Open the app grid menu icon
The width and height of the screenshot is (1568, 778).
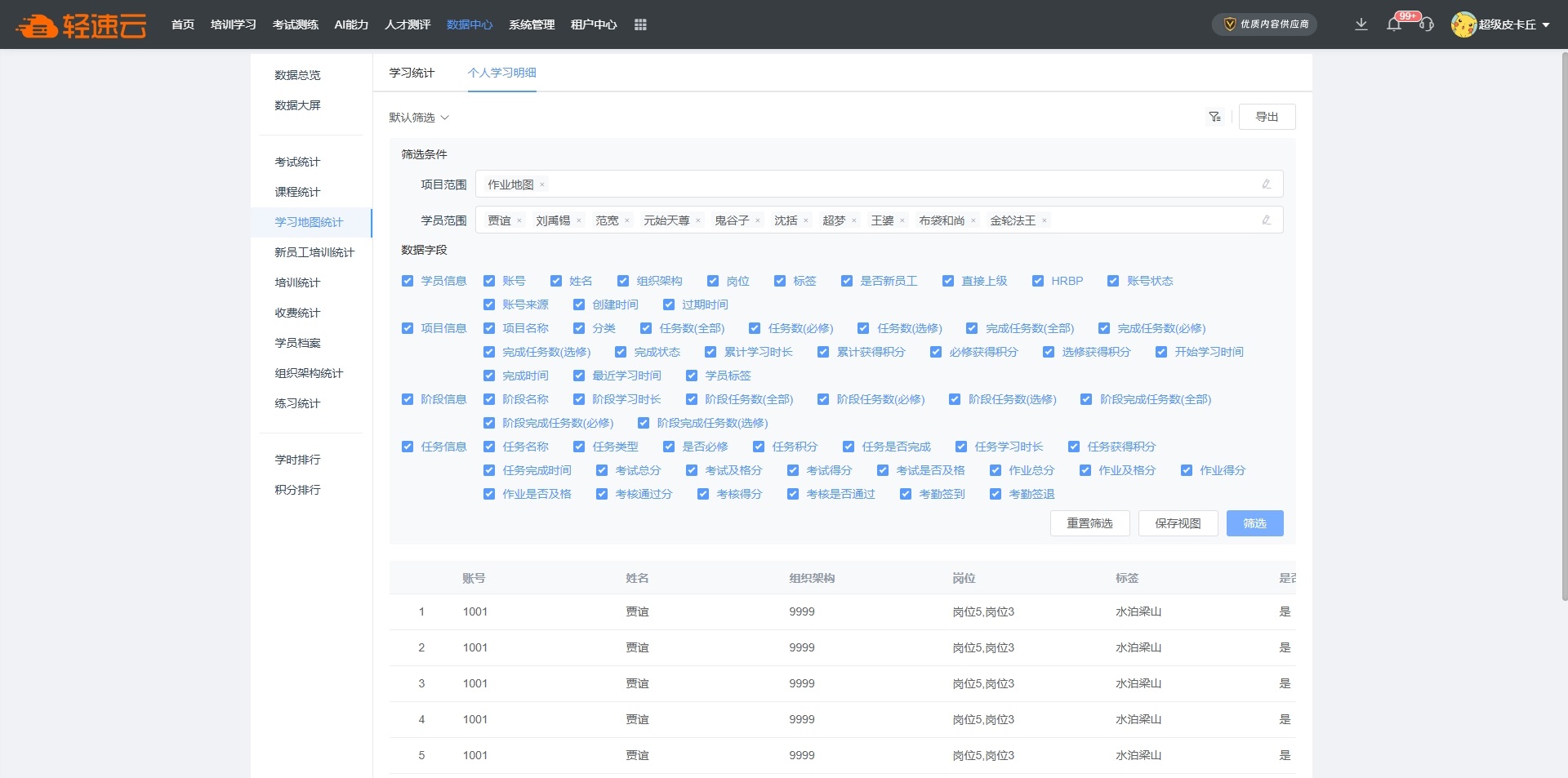(640, 24)
